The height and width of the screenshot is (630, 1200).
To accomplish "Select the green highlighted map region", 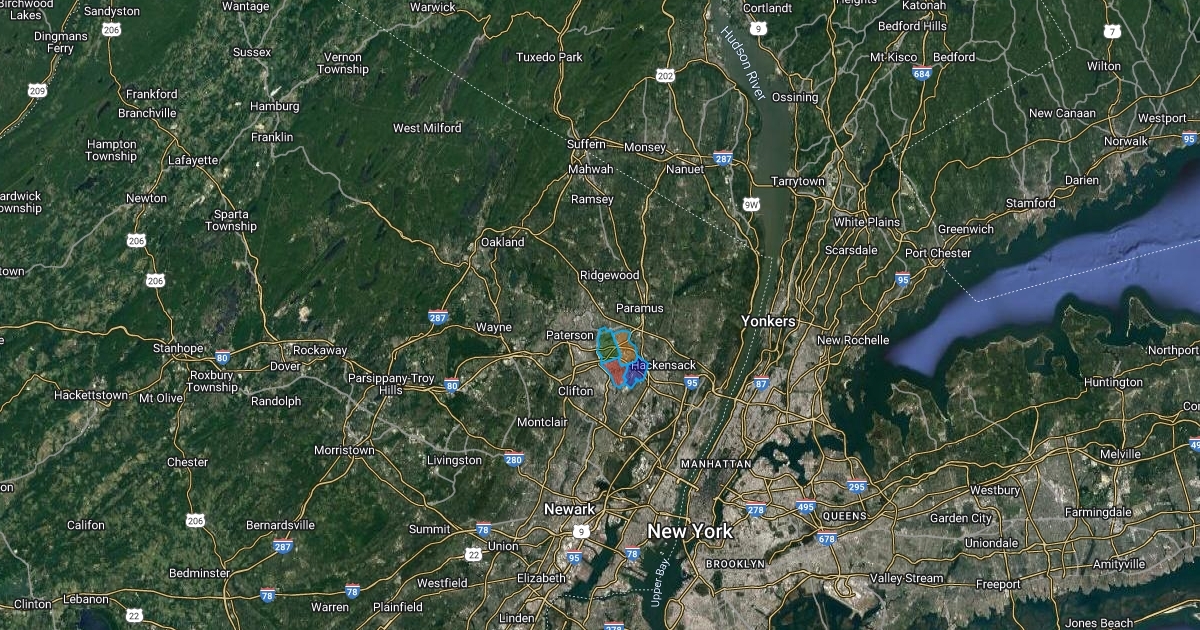I will [608, 347].
